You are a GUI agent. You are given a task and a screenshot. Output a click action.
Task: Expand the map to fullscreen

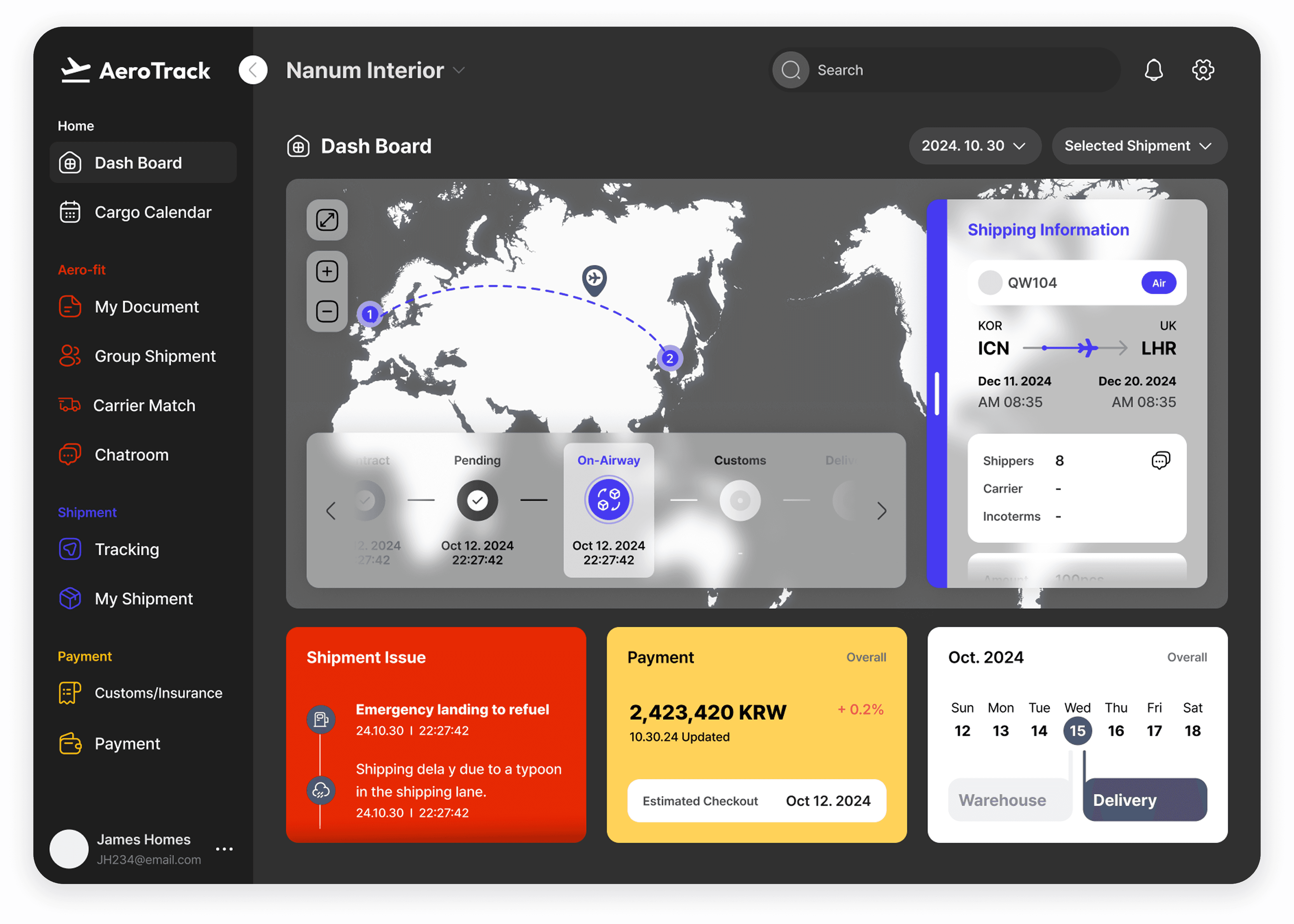[x=327, y=220]
